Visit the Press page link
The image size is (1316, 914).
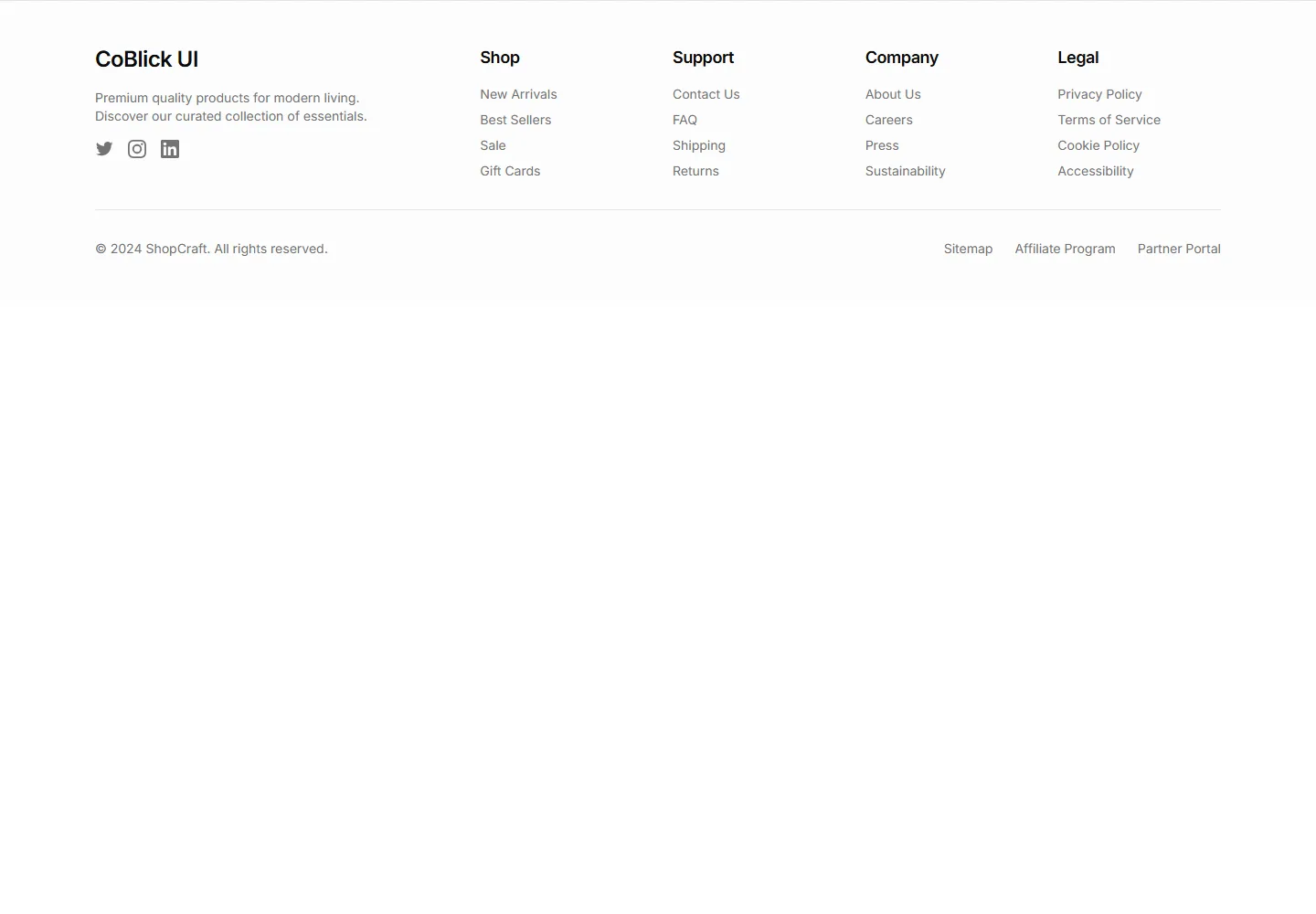[882, 145]
